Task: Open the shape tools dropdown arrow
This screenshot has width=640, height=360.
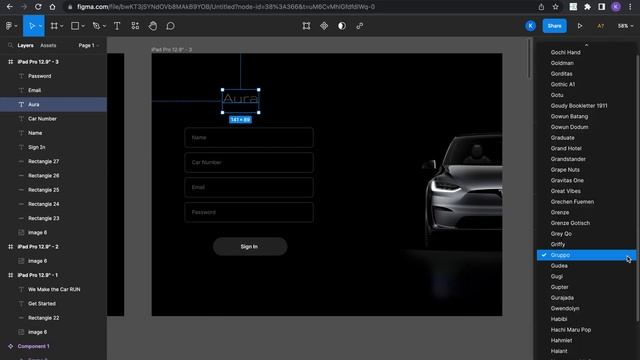Action: [83, 26]
